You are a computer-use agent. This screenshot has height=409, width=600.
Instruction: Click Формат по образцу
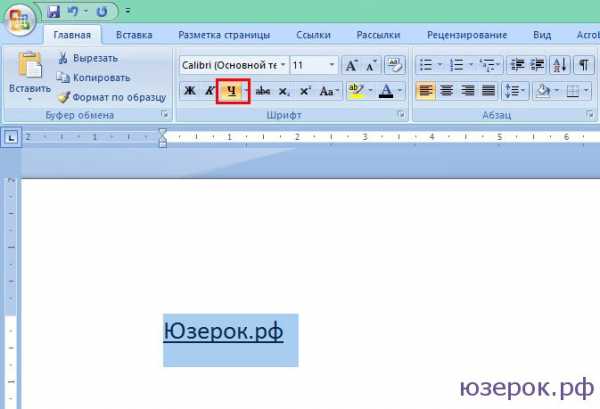[112, 97]
